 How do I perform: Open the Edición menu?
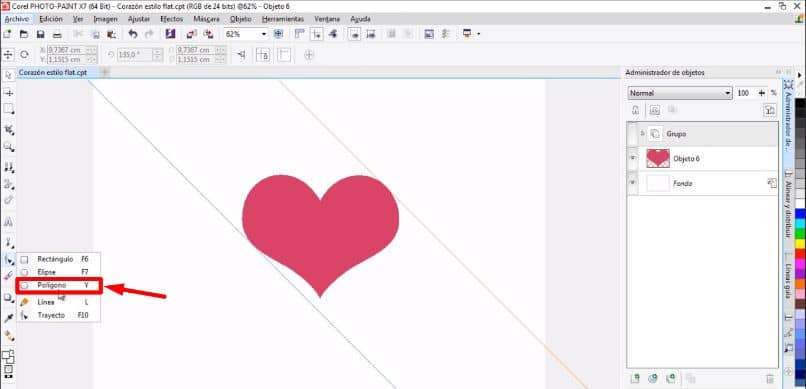(51, 19)
